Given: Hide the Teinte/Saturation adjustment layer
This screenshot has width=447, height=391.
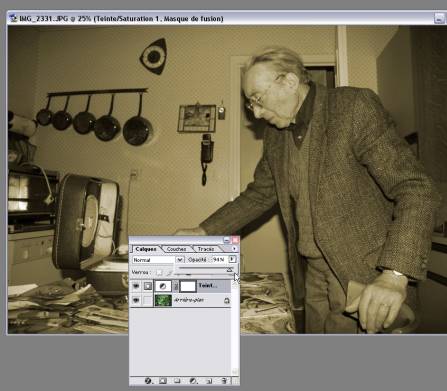Looking at the screenshot, I should click(136, 286).
